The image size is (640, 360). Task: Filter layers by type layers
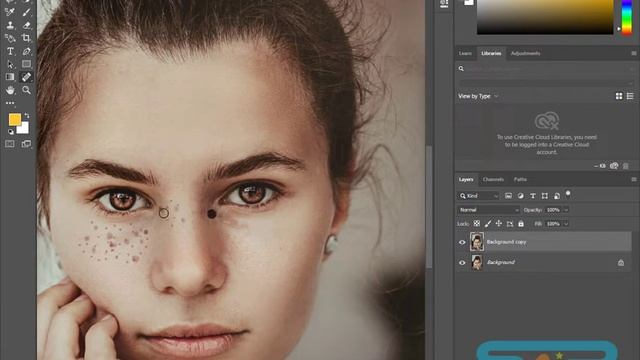533,196
